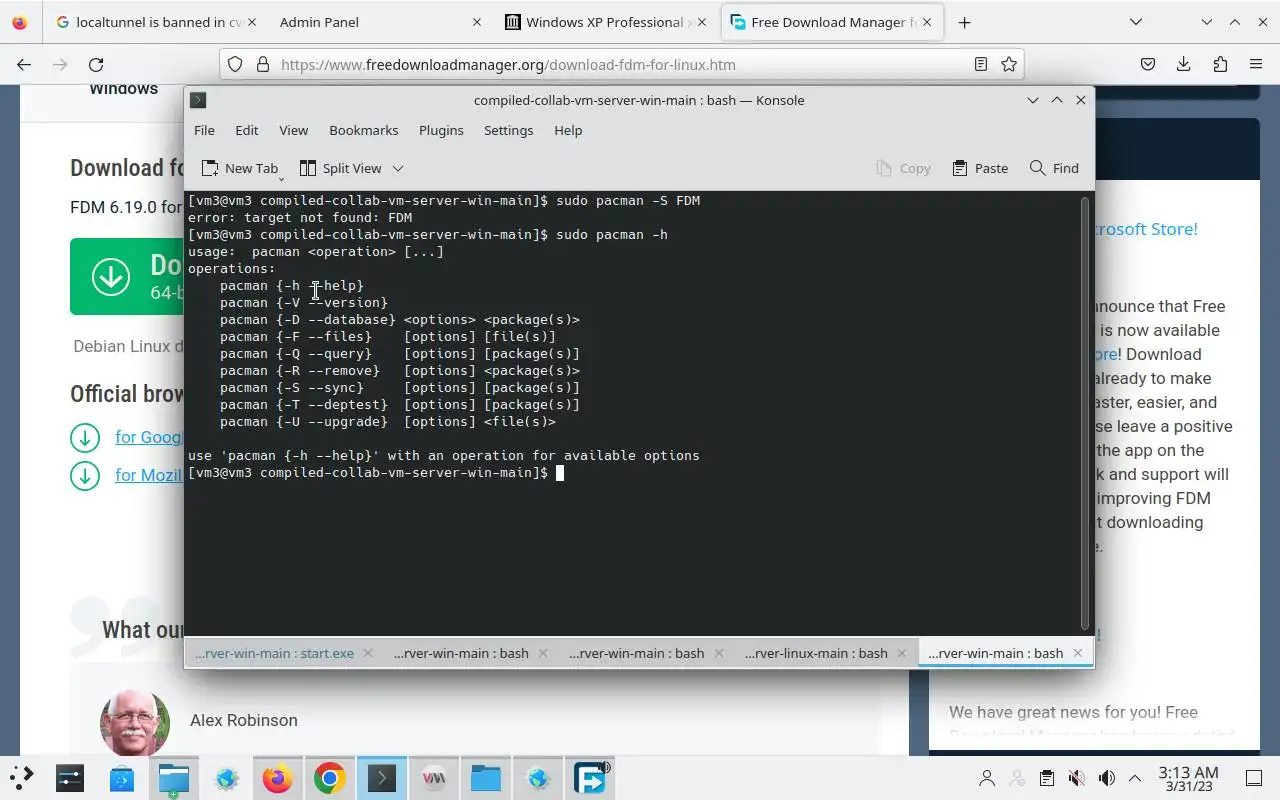
Task: Click the clock showing 3:13 AM
Action: click(1188, 778)
